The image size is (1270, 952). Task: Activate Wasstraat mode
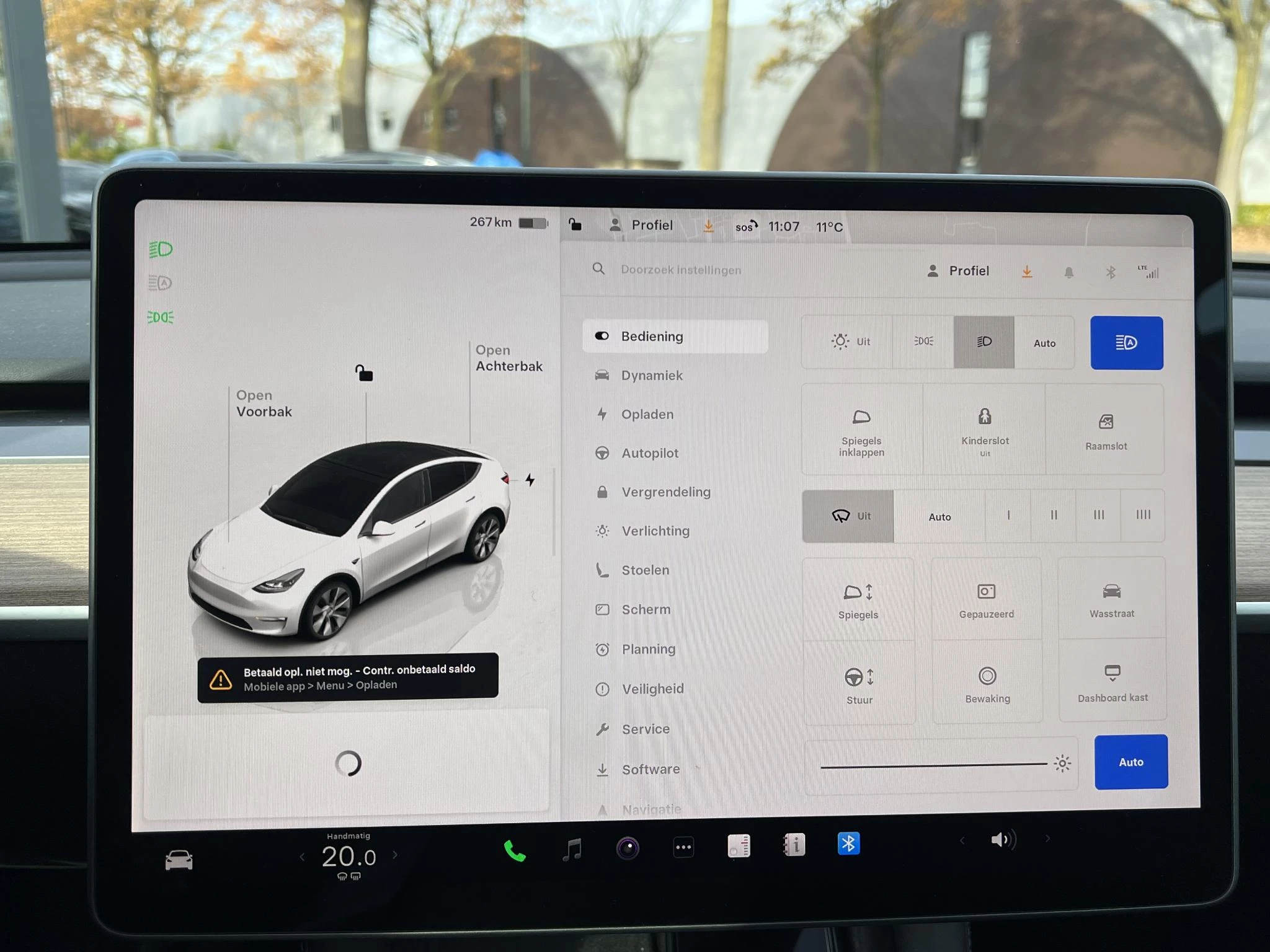coord(1112,596)
